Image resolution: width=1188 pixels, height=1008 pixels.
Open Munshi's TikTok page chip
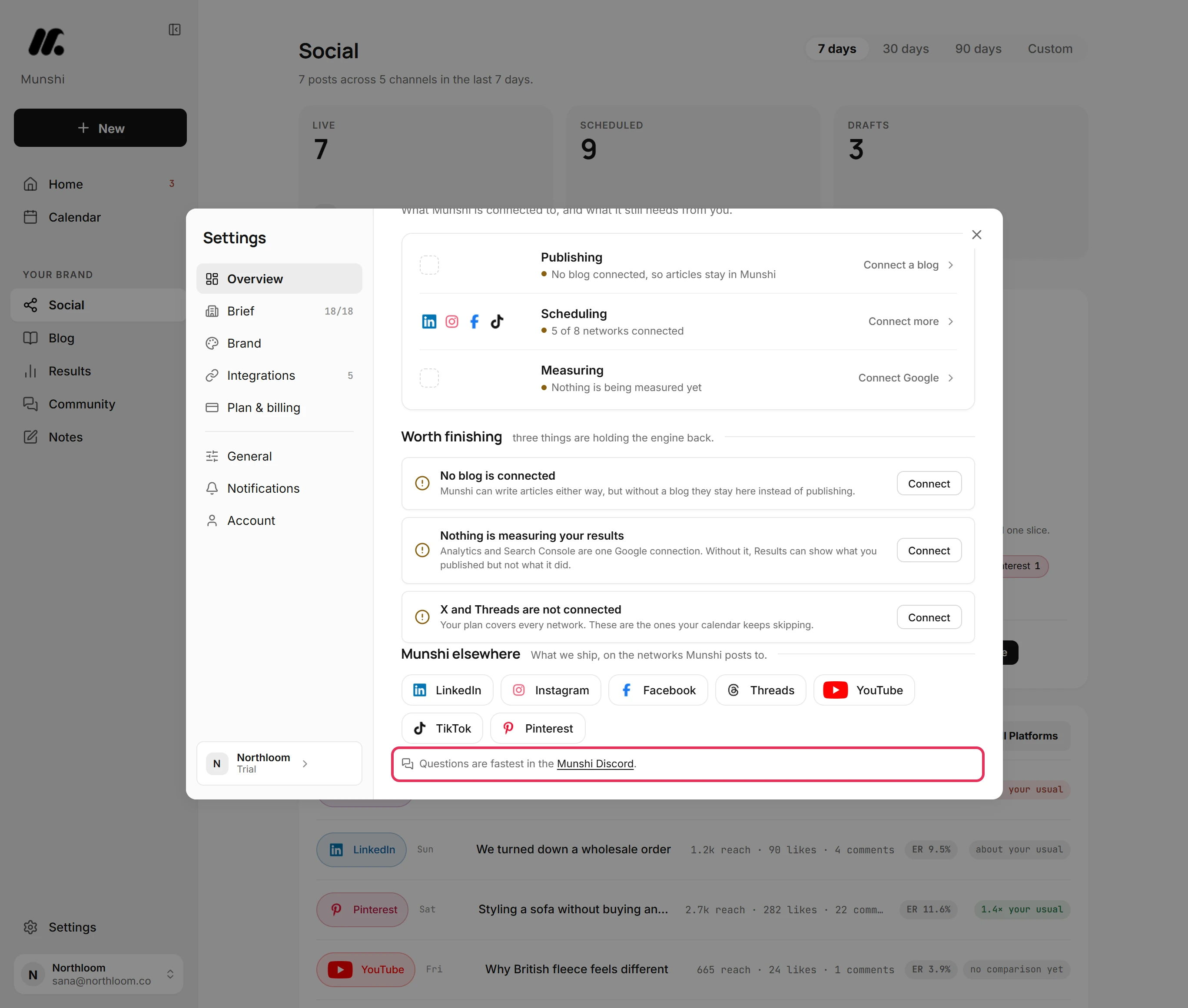pos(442,728)
